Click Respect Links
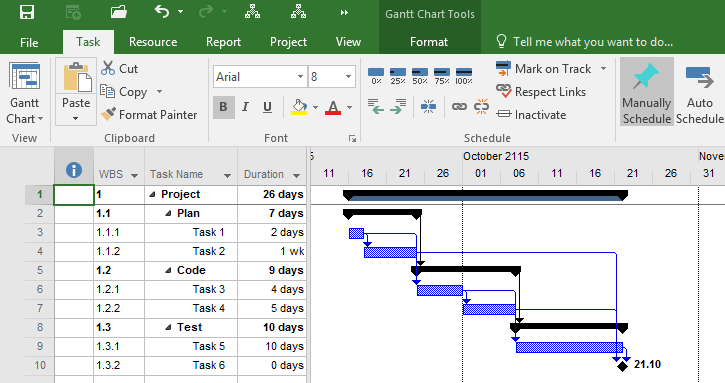The image size is (725, 383). pyautogui.click(x=541, y=92)
